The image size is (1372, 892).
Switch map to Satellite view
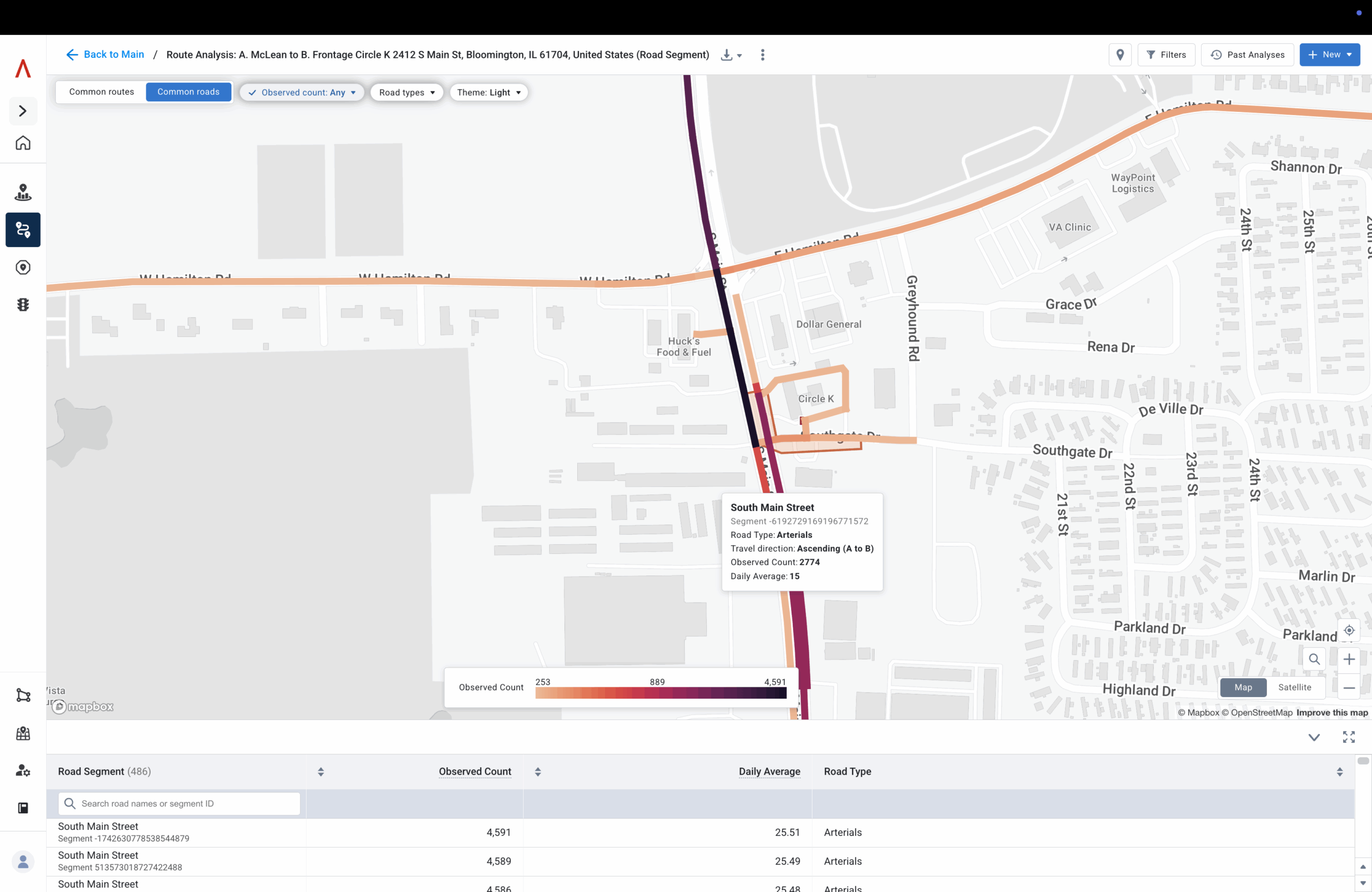coord(1294,687)
